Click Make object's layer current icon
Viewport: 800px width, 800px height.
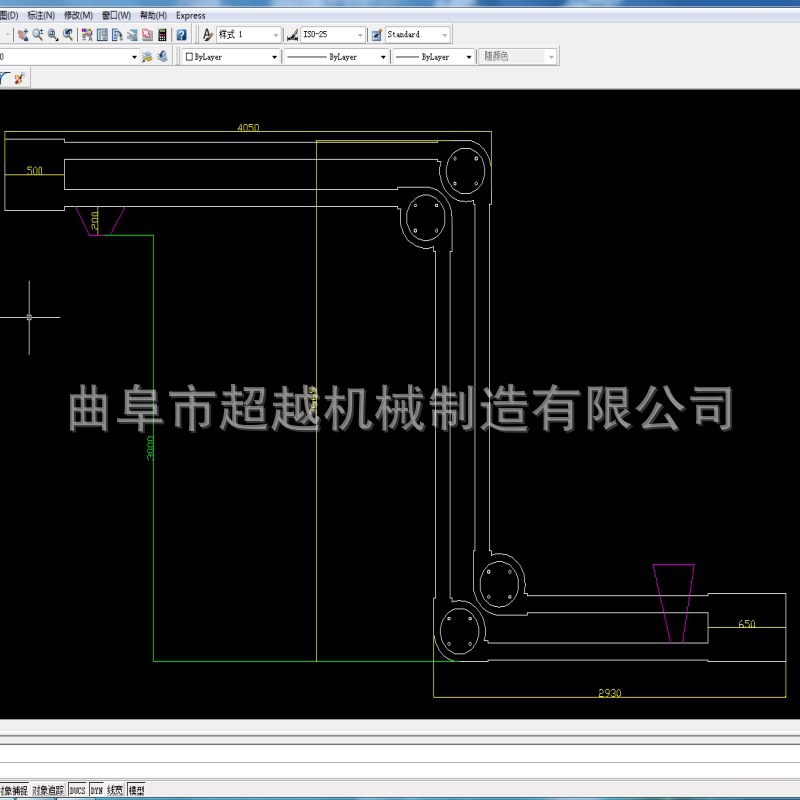click(147, 57)
